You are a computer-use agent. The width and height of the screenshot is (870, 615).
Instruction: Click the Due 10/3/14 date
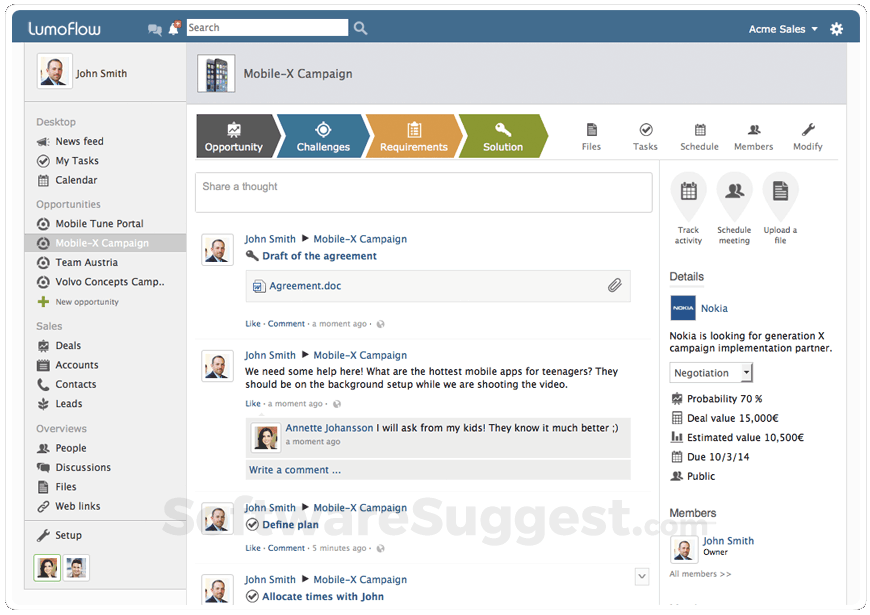718,457
